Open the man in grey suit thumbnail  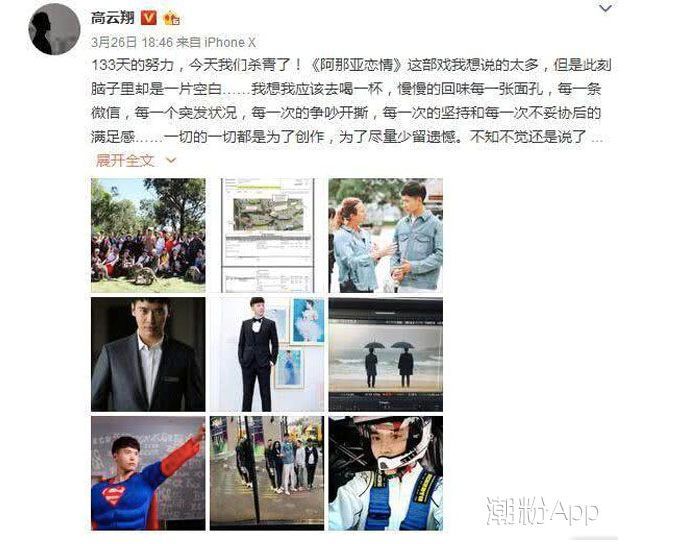tap(148, 354)
